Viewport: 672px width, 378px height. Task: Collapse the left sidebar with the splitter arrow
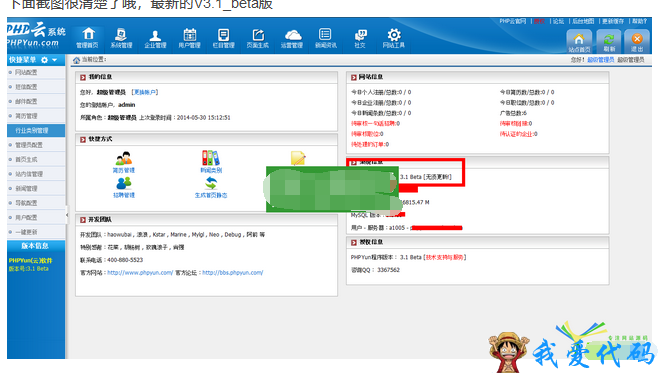66,215
